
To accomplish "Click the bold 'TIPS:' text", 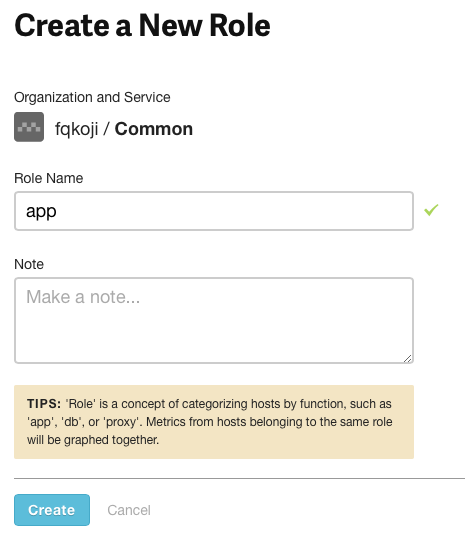I will click(x=44, y=404).
